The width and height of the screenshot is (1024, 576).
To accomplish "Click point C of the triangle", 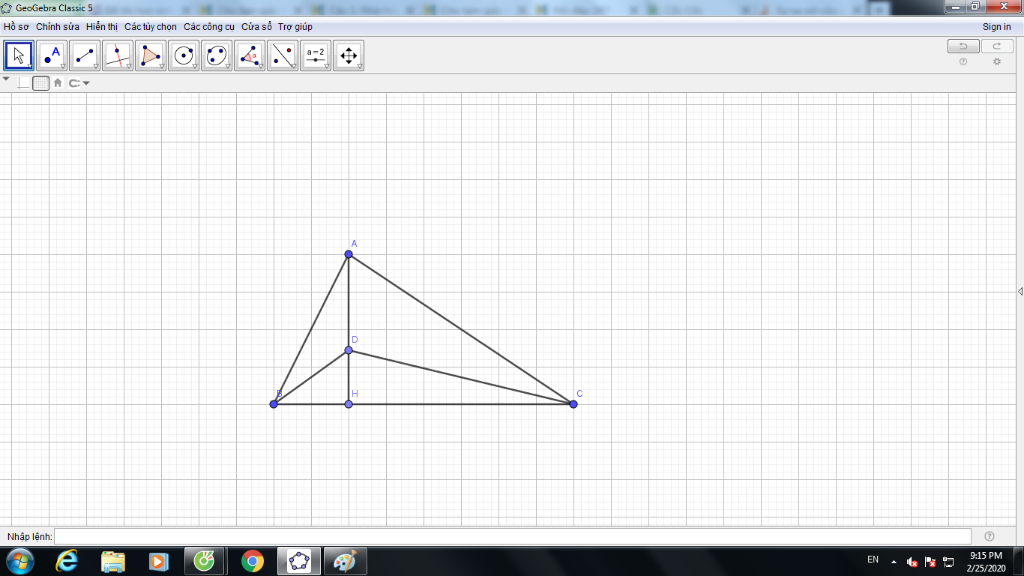I will (x=573, y=404).
